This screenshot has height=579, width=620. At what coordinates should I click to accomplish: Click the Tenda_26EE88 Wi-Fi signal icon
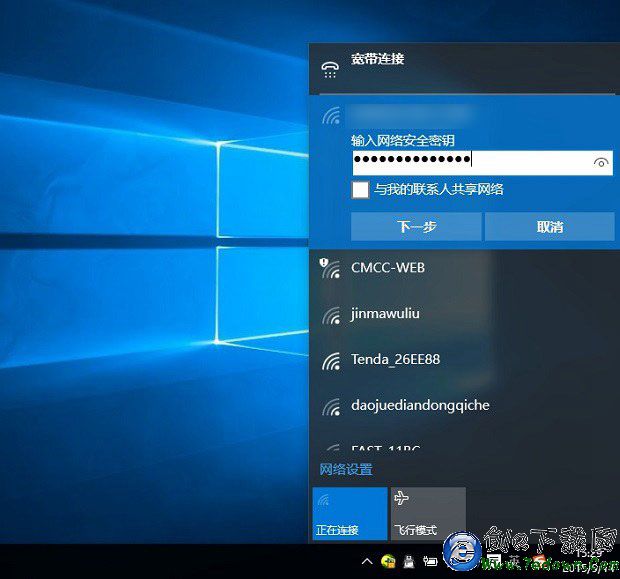pyautogui.click(x=331, y=361)
